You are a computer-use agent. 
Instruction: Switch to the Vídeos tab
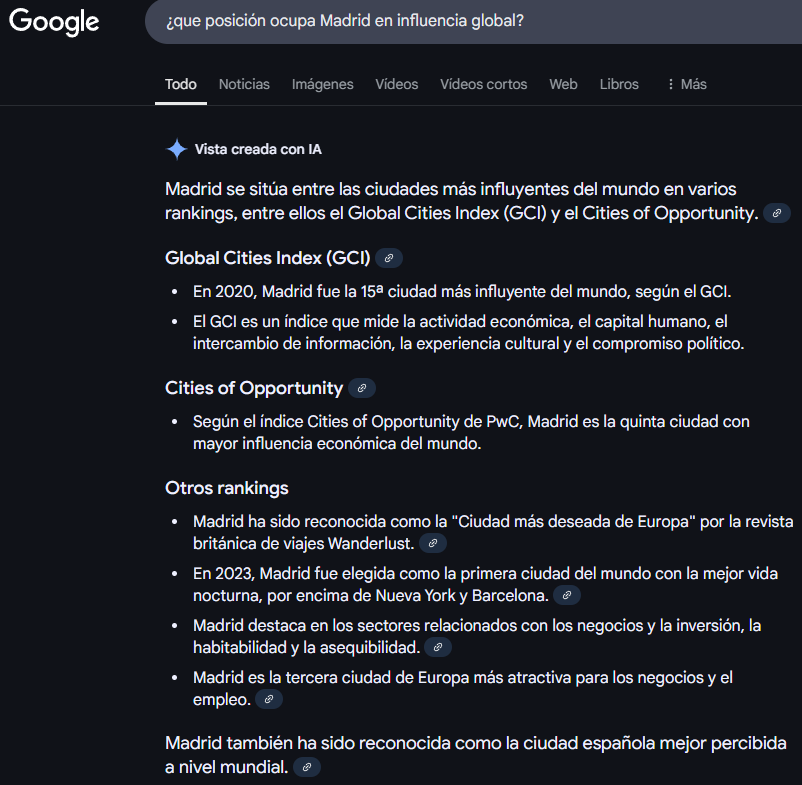396,84
